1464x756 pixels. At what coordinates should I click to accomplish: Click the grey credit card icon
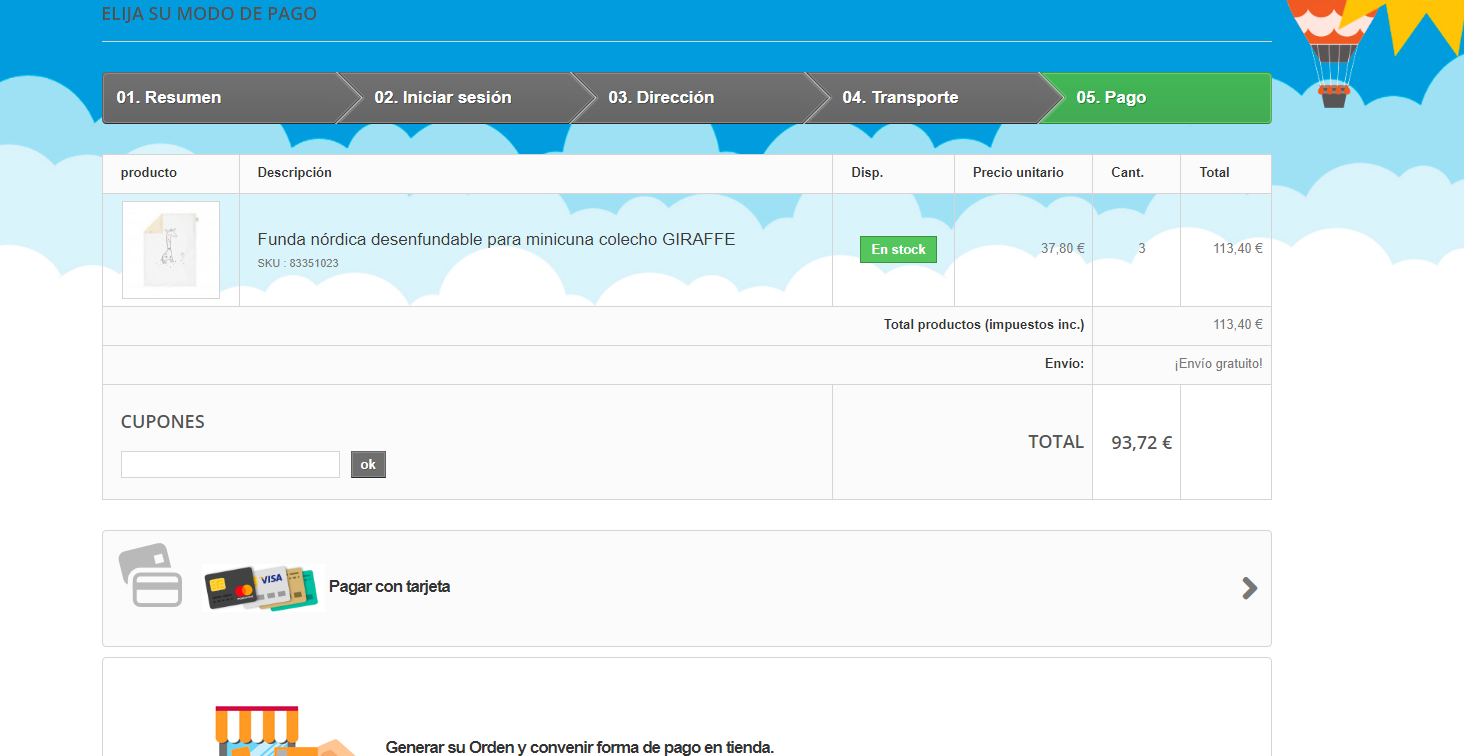151,575
